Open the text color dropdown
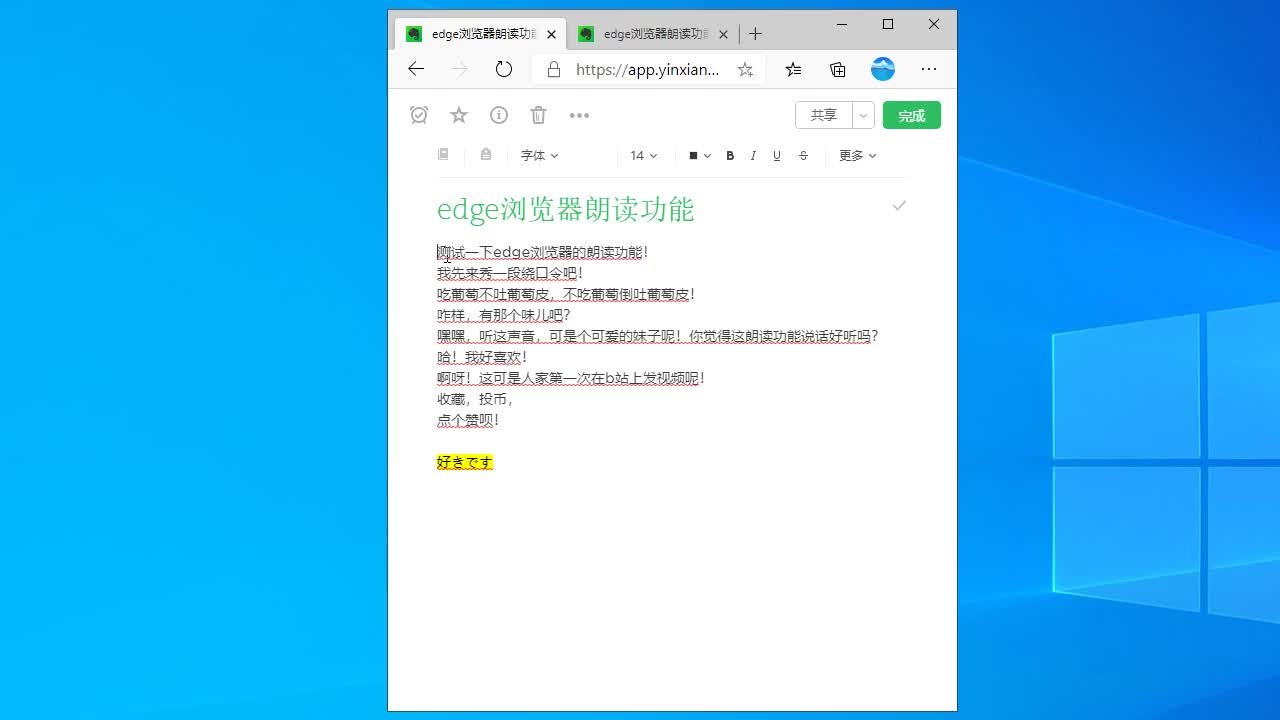The height and width of the screenshot is (720, 1280). pos(700,155)
